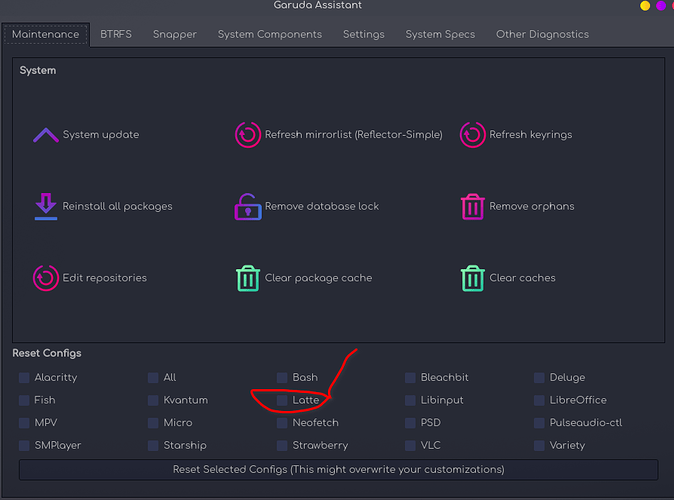Enable the Kvantum checkbox
This screenshot has width=674, height=500.
tap(153, 400)
